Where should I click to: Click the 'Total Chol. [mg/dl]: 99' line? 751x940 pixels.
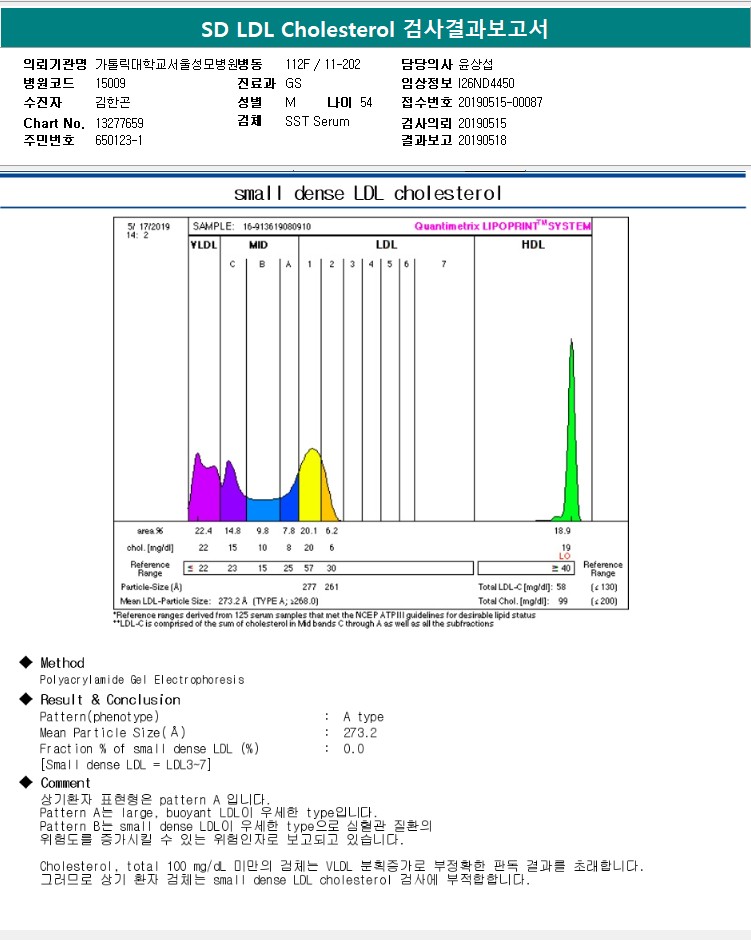[523, 601]
